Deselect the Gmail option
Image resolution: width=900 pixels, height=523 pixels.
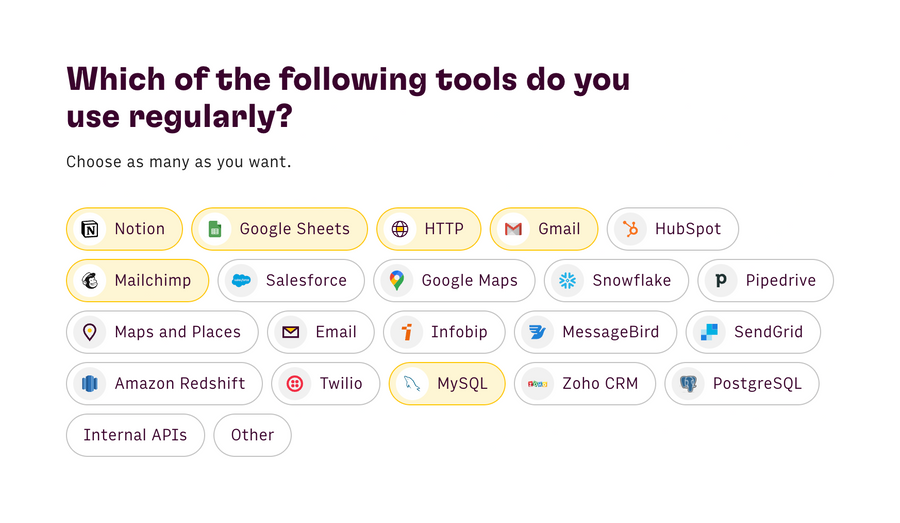pyautogui.click(x=543, y=229)
